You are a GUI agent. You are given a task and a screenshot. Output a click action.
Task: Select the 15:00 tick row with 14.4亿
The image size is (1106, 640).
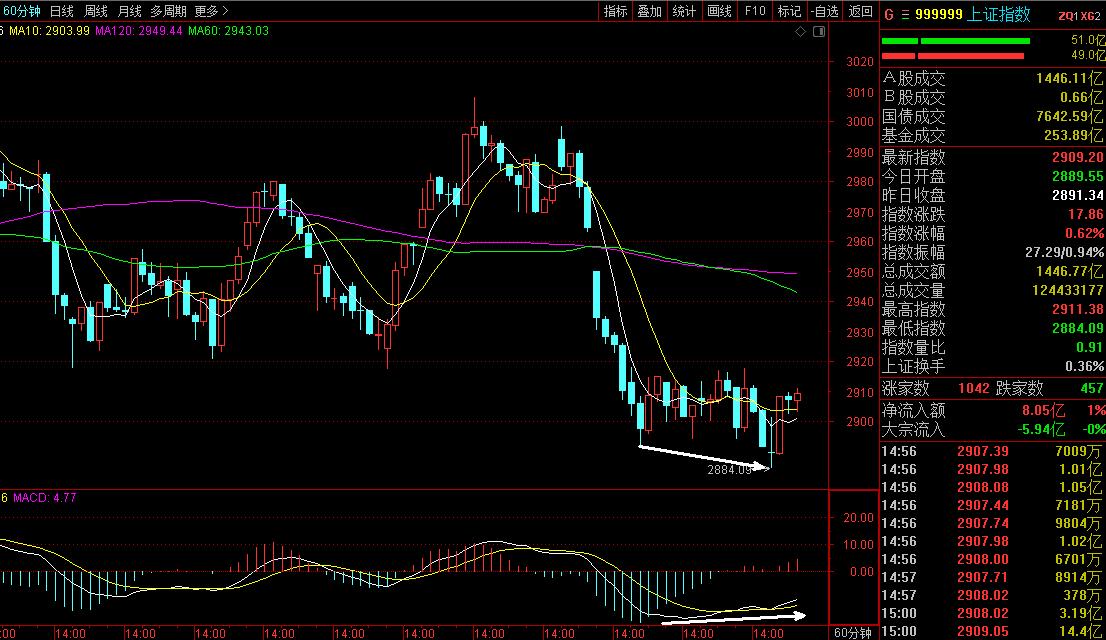click(x=992, y=632)
